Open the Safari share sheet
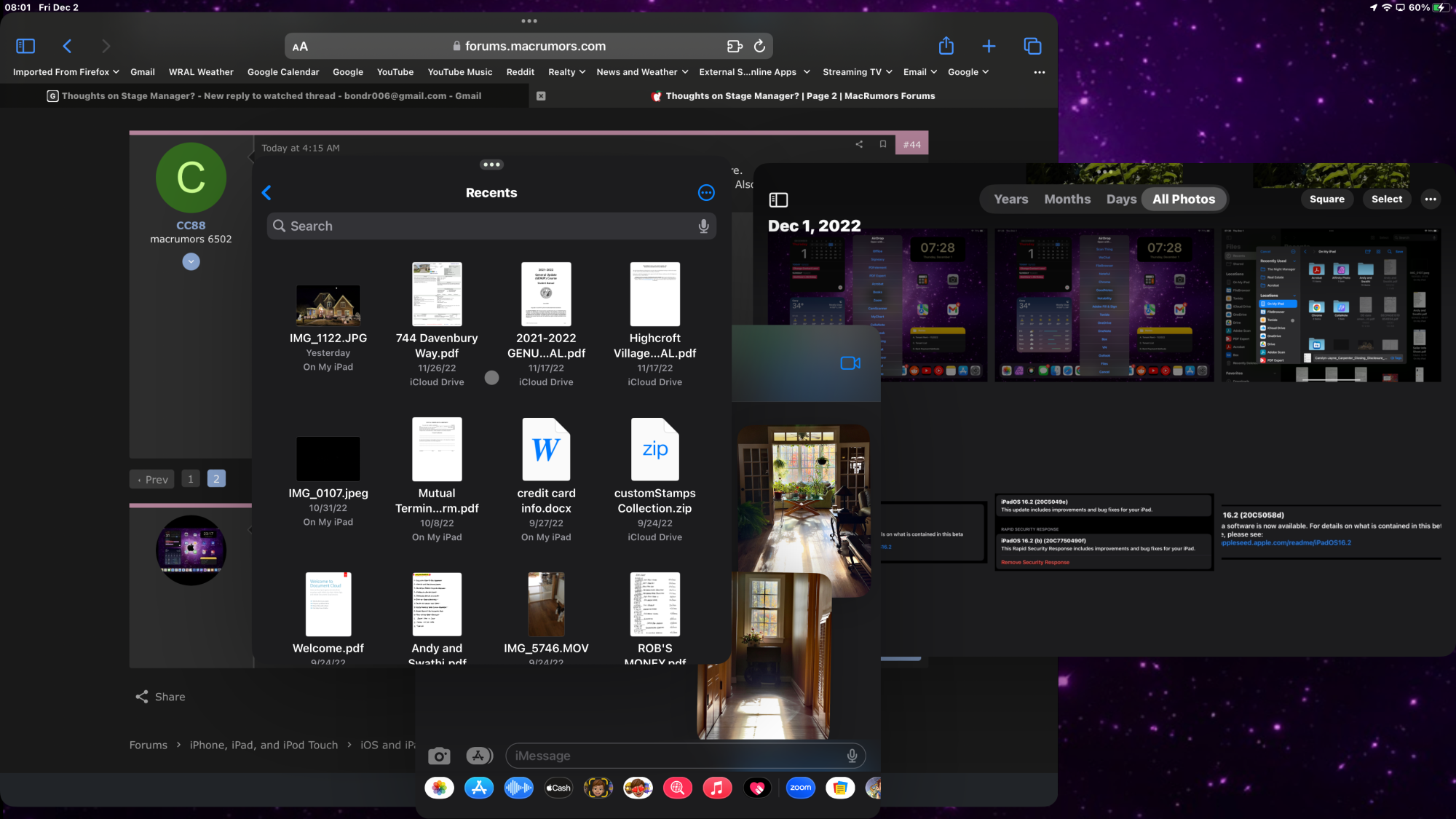This screenshot has height=819, width=1456. point(946,46)
